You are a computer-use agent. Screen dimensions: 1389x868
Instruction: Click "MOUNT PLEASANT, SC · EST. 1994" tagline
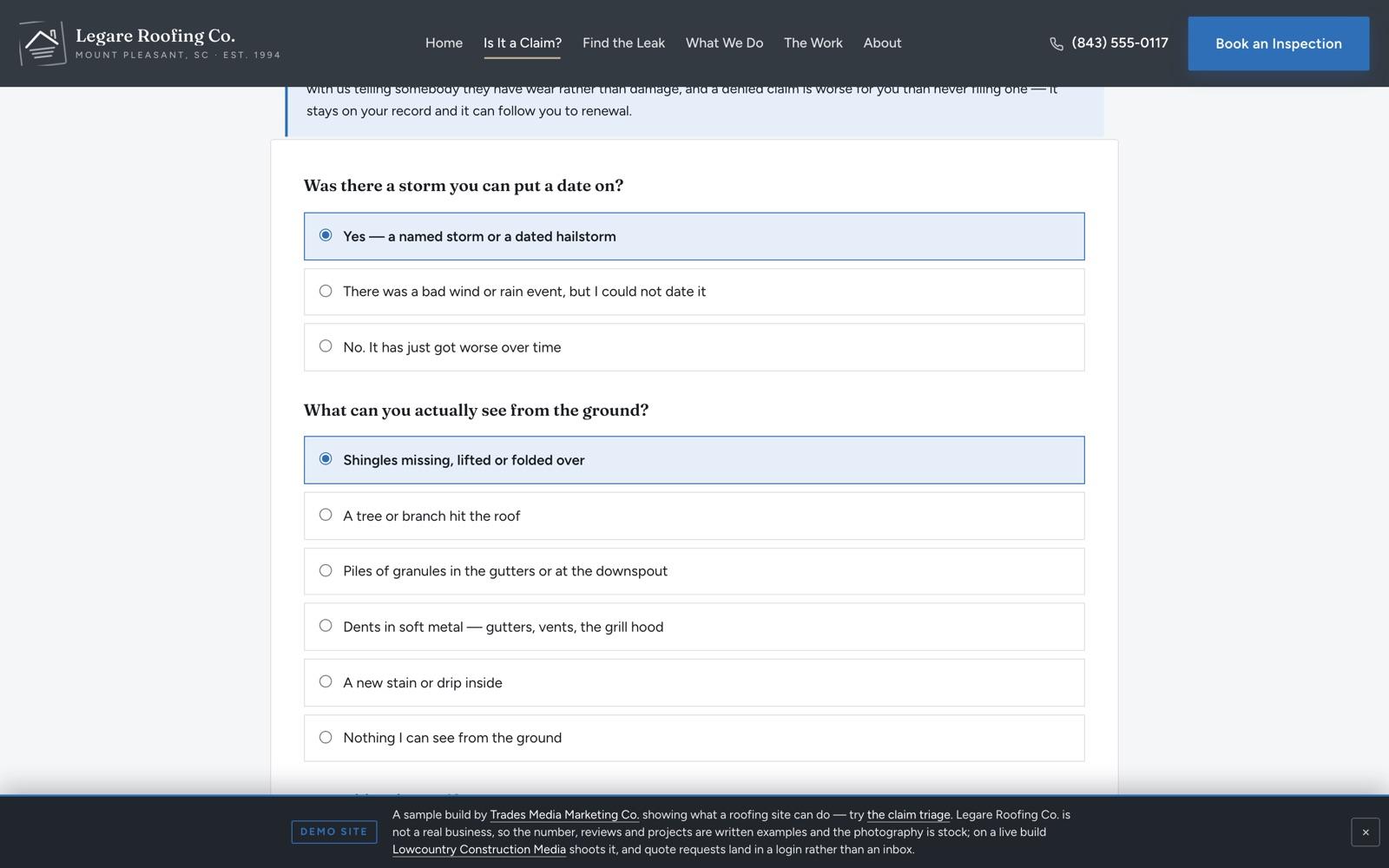click(x=178, y=55)
